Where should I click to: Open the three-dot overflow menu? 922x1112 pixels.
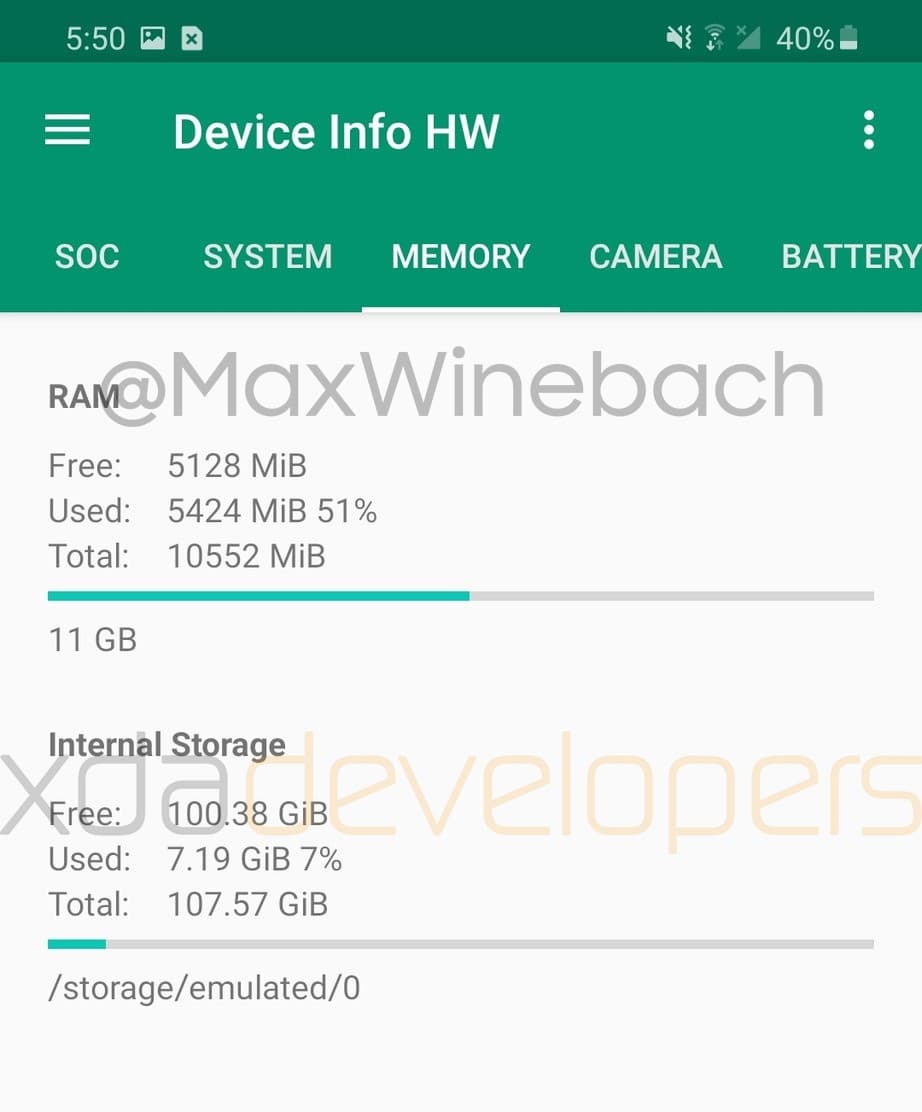[x=869, y=130]
